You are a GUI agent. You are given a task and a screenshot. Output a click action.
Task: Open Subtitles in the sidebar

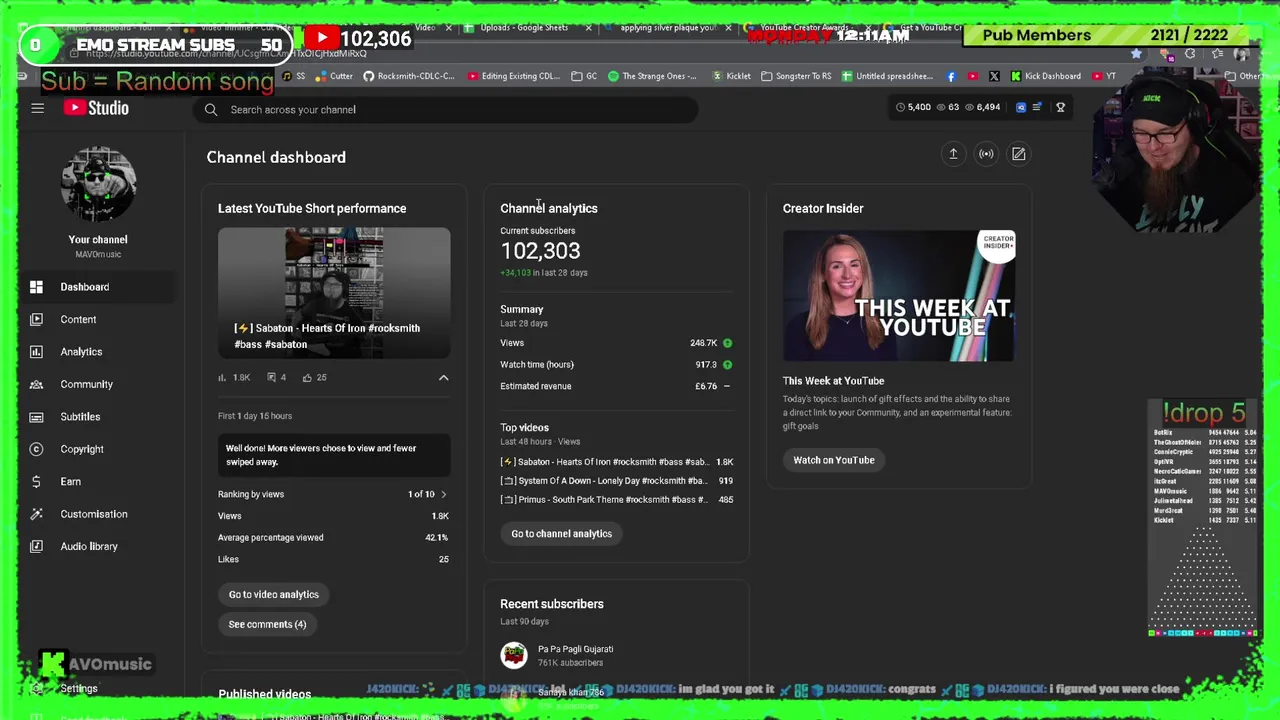pyautogui.click(x=80, y=416)
